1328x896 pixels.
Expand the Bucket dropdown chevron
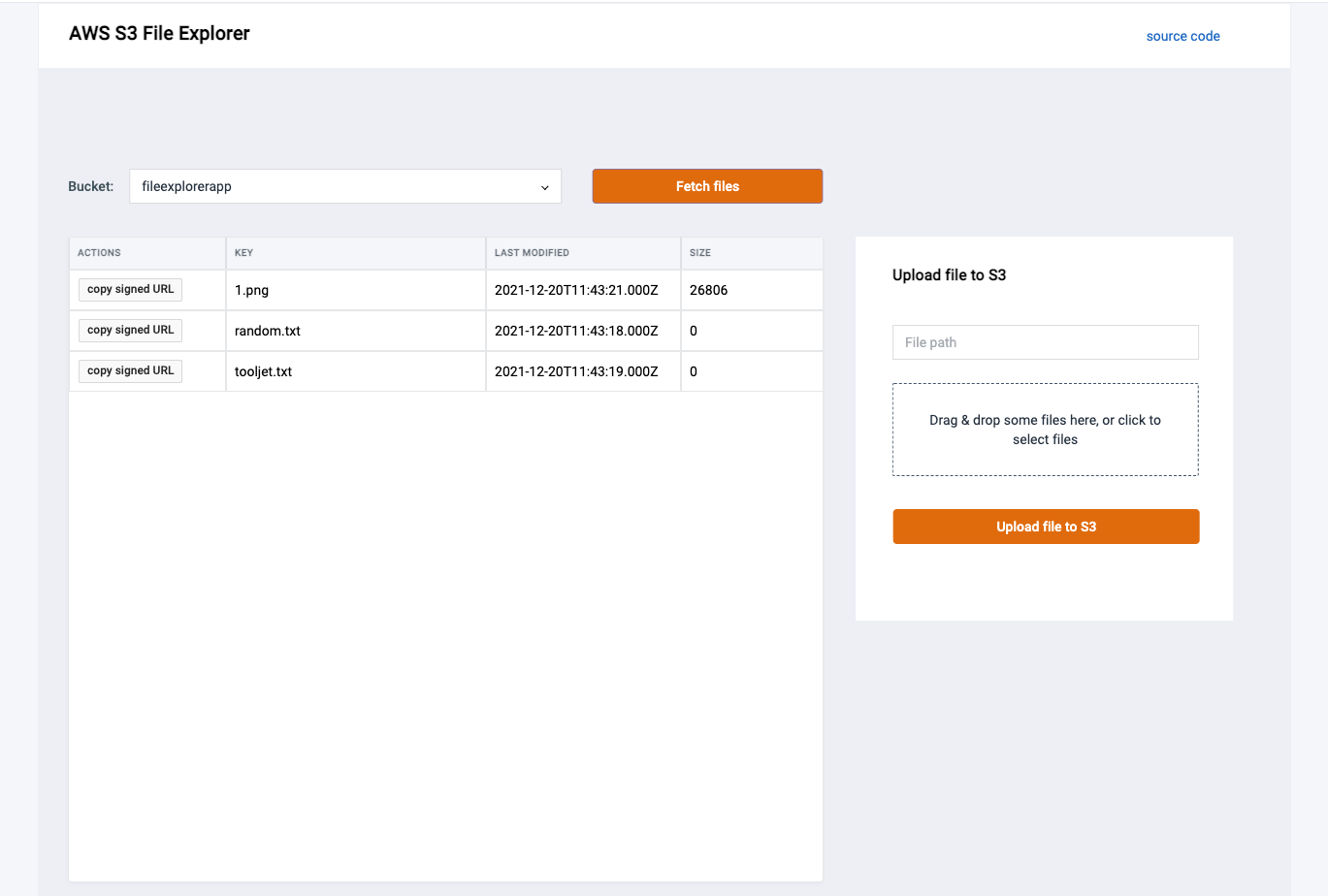(544, 187)
